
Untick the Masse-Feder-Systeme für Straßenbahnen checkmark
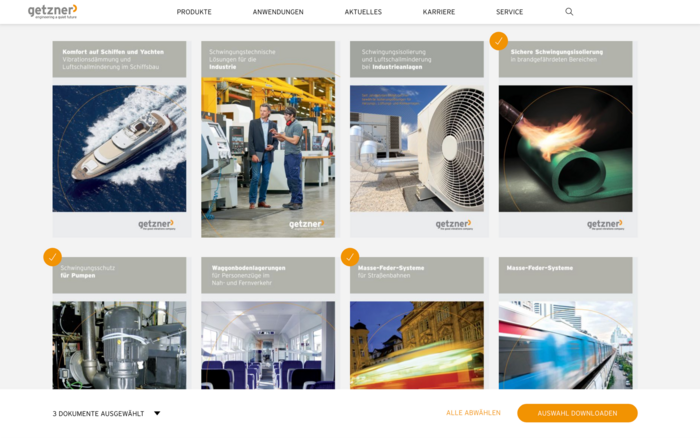[x=350, y=257]
